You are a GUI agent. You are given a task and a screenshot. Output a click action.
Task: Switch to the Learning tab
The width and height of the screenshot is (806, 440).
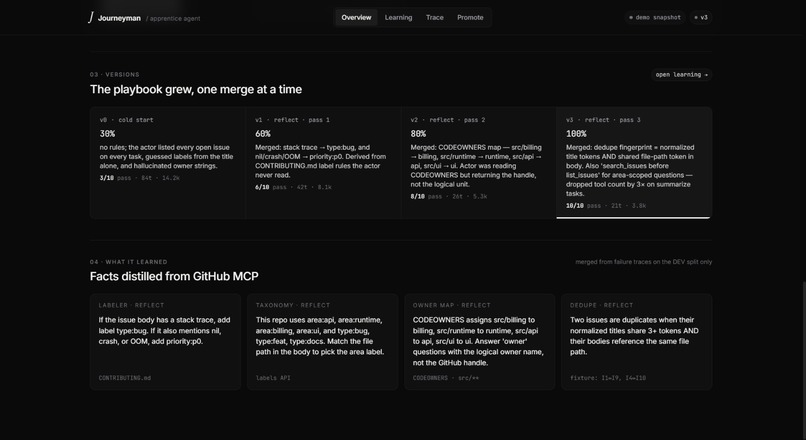(398, 17)
